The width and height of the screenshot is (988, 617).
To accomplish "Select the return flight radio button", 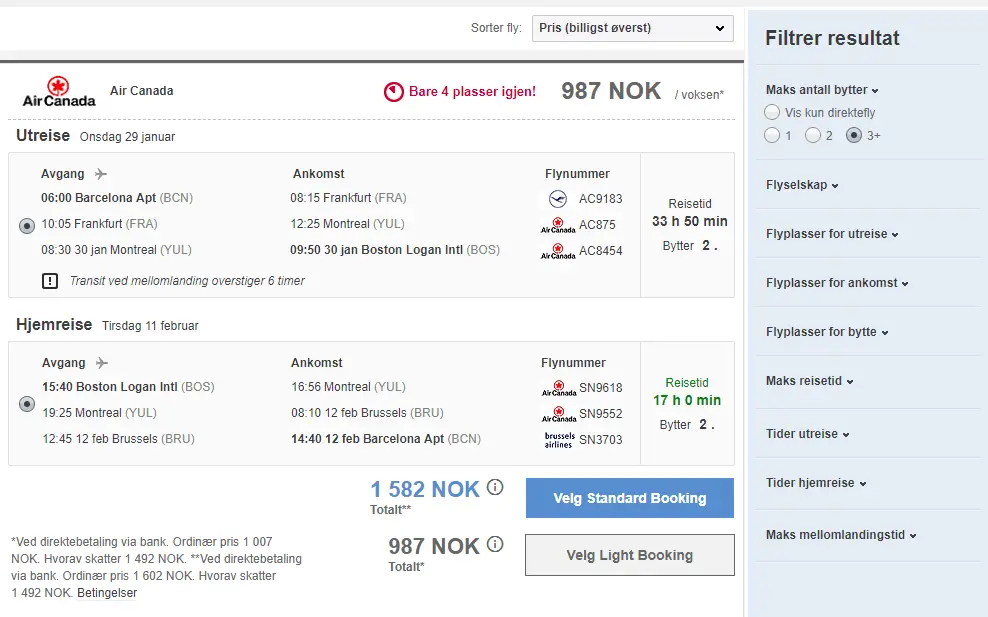I will (27, 404).
